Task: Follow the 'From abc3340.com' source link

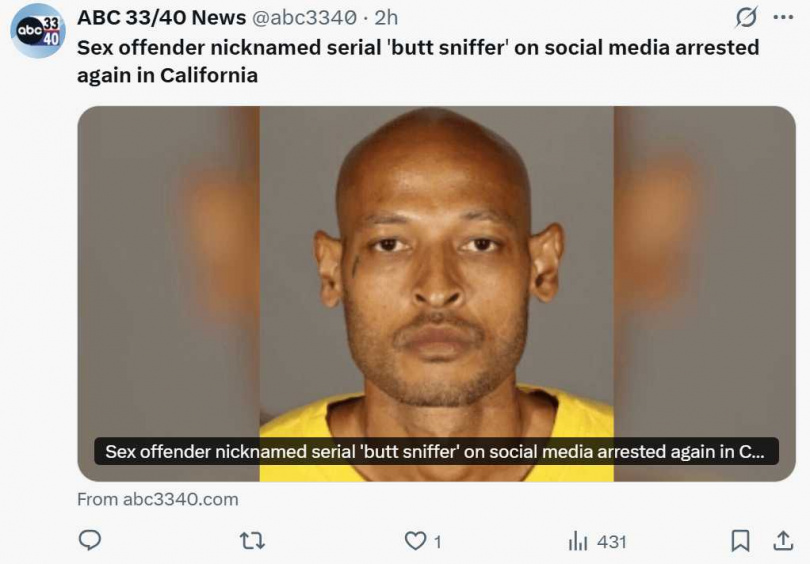Action: 158,499
